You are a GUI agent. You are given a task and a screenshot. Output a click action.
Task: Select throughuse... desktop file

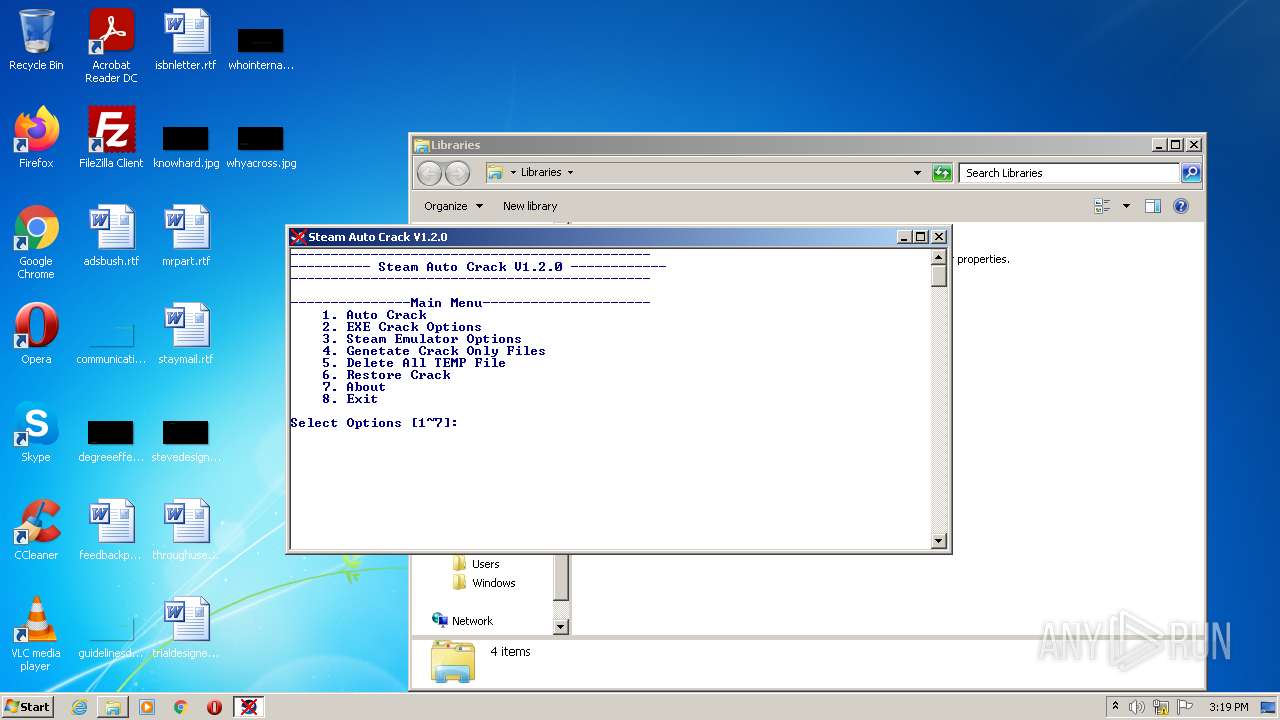(186, 530)
